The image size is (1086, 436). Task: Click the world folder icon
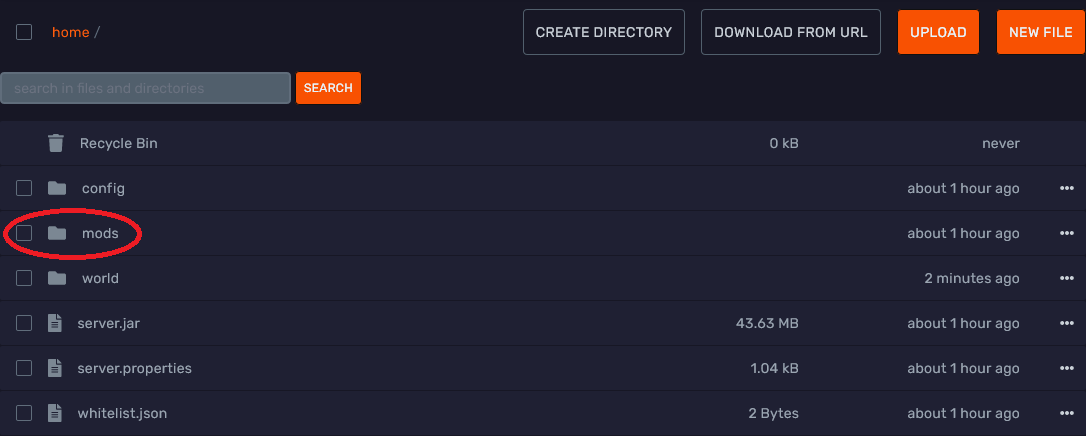click(57, 278)
